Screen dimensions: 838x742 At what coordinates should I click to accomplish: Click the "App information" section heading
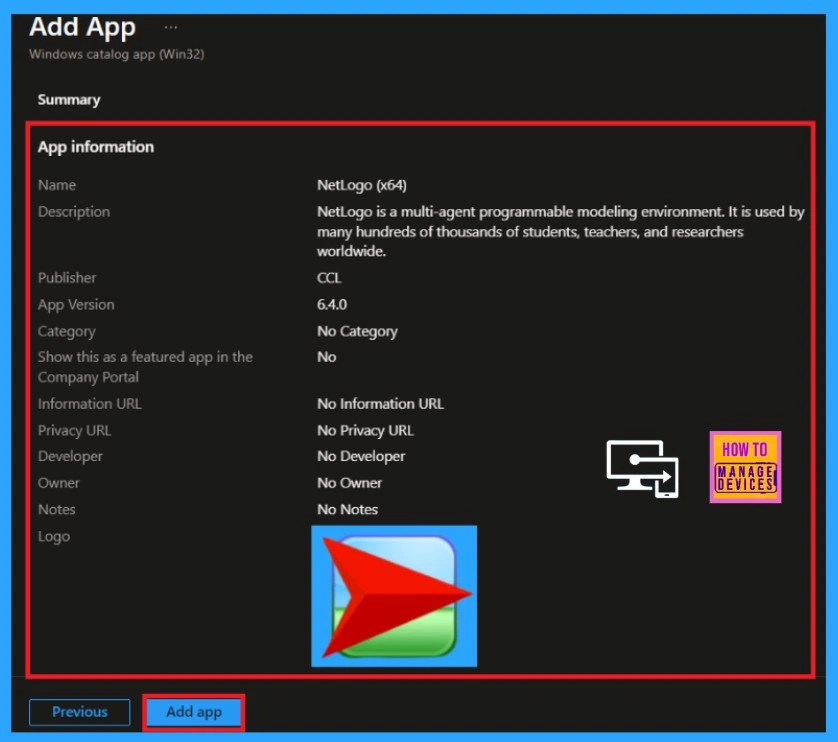96,147
